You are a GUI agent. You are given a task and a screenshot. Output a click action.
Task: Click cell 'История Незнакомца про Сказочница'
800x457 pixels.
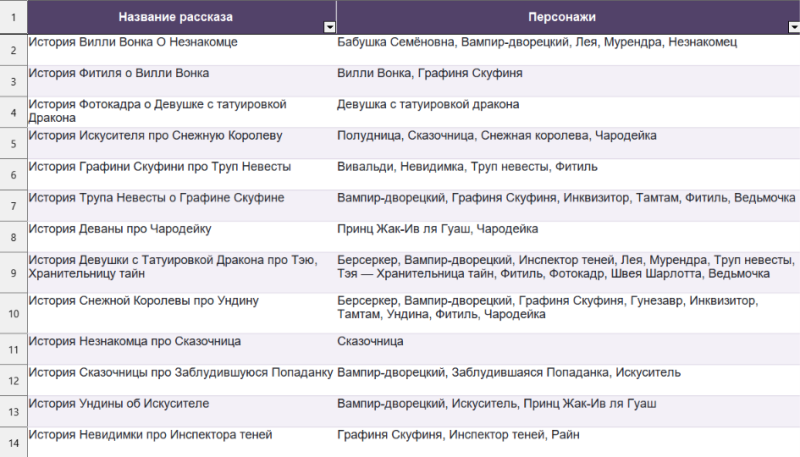[182, 349]
